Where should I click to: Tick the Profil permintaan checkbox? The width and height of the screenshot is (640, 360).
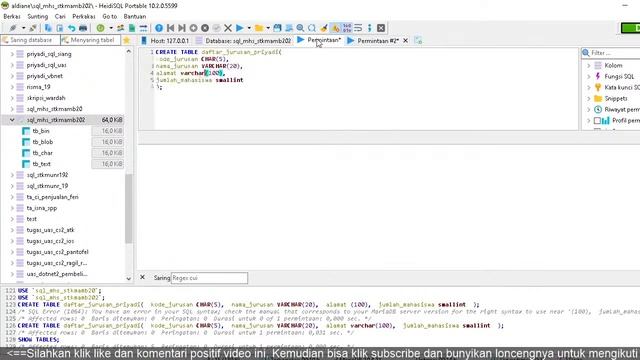coord(597,120)
